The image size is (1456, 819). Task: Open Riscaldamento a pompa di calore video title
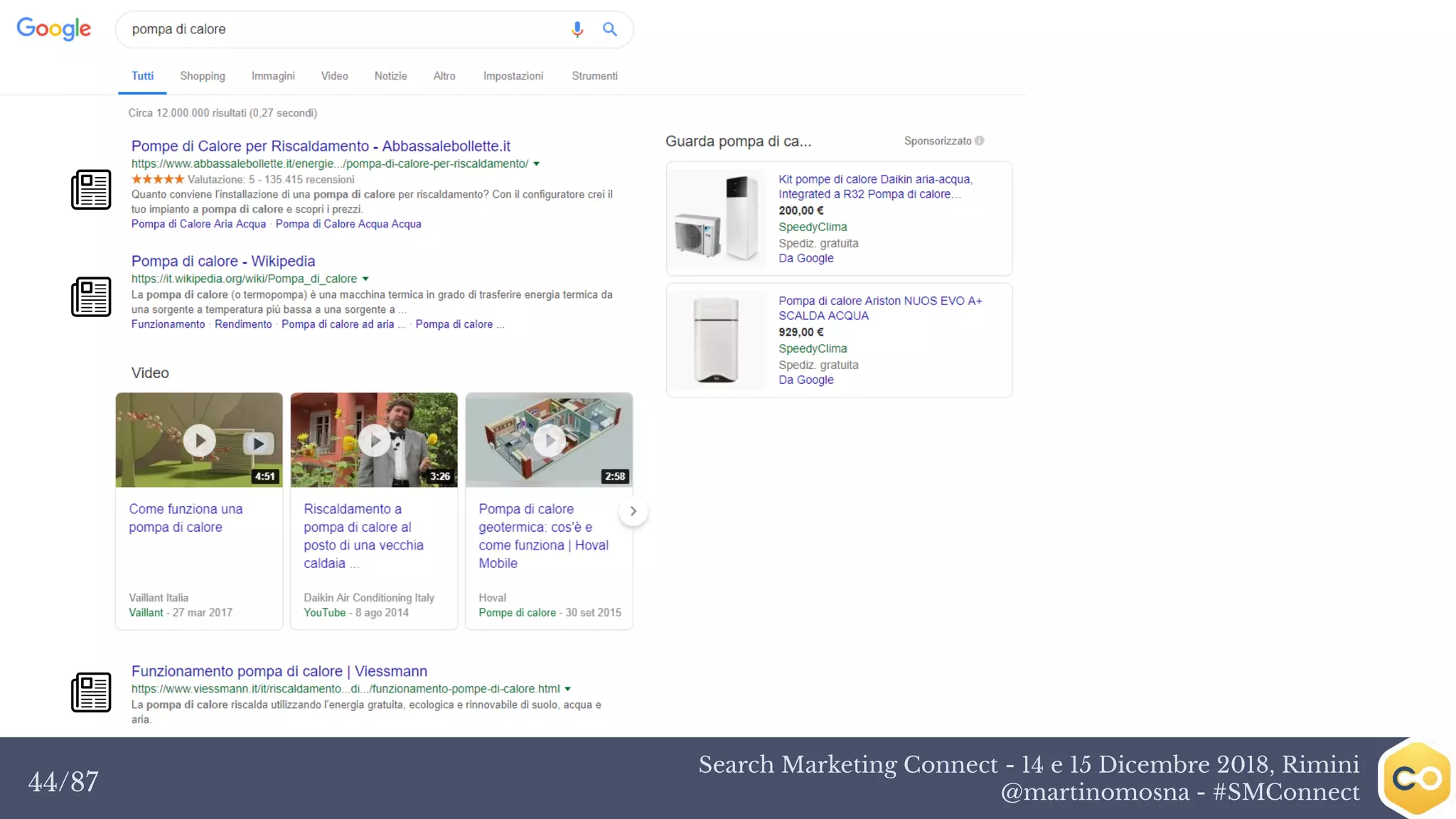[363, 536]
